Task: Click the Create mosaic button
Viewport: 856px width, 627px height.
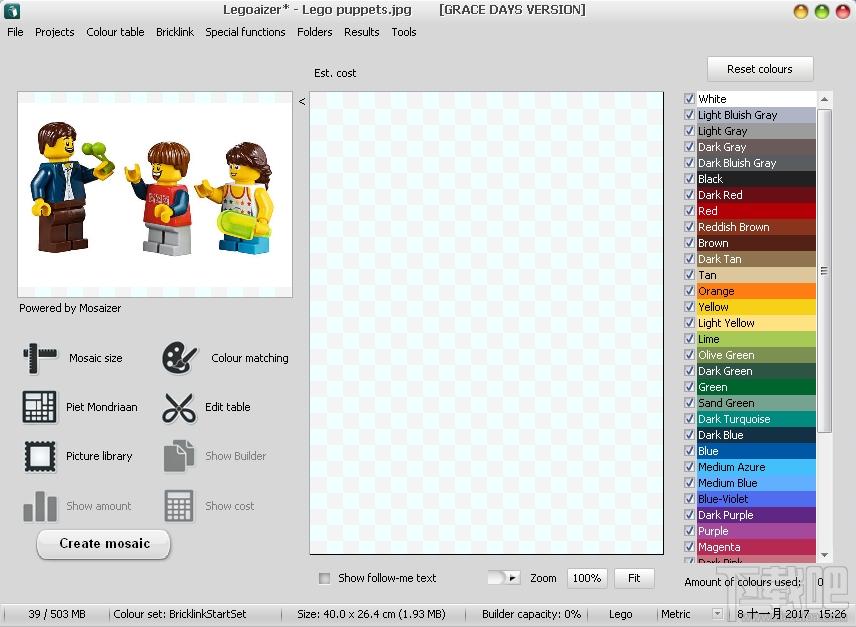Action: (x=104, y=544)
